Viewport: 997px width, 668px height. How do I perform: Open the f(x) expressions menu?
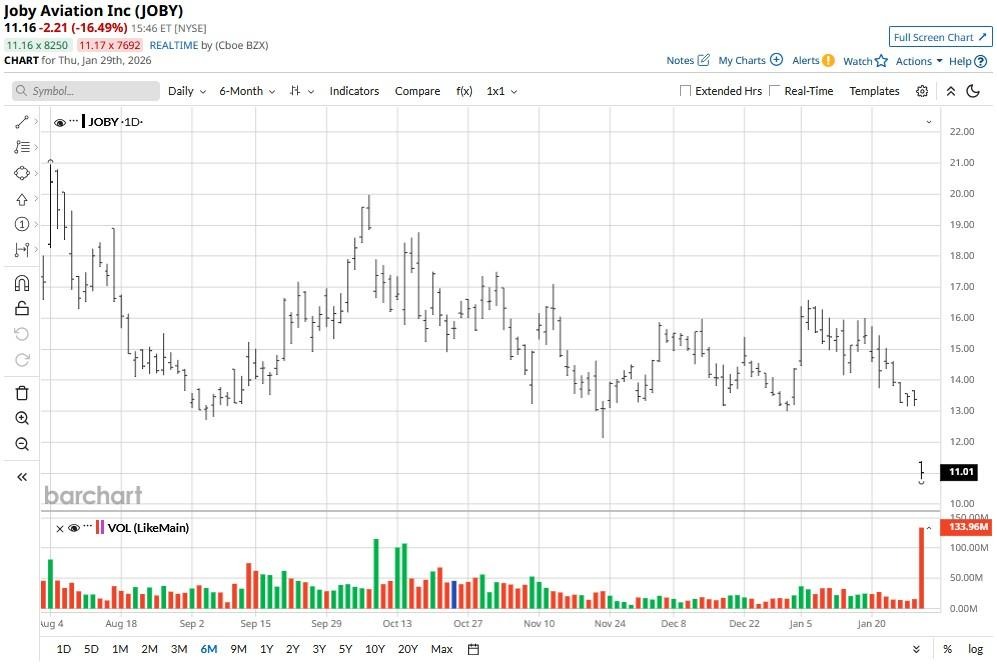click(x=464, y=91)
